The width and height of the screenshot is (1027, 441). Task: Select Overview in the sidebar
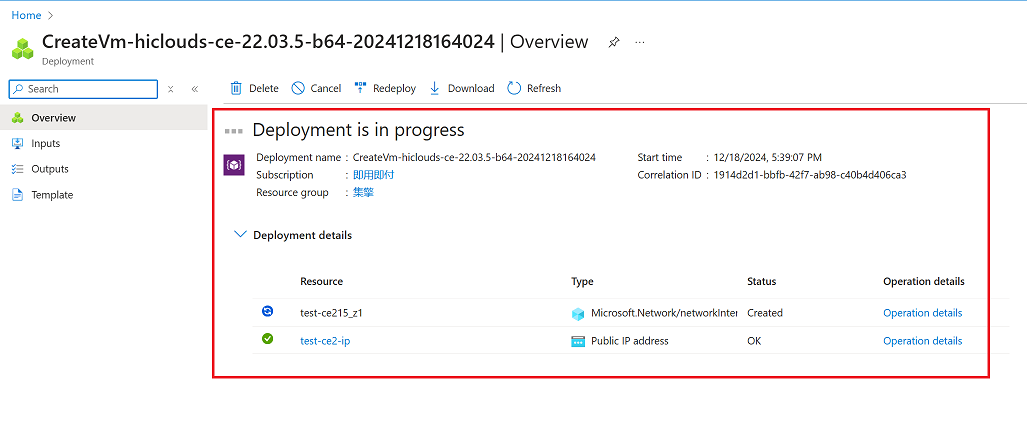point(103,118)
